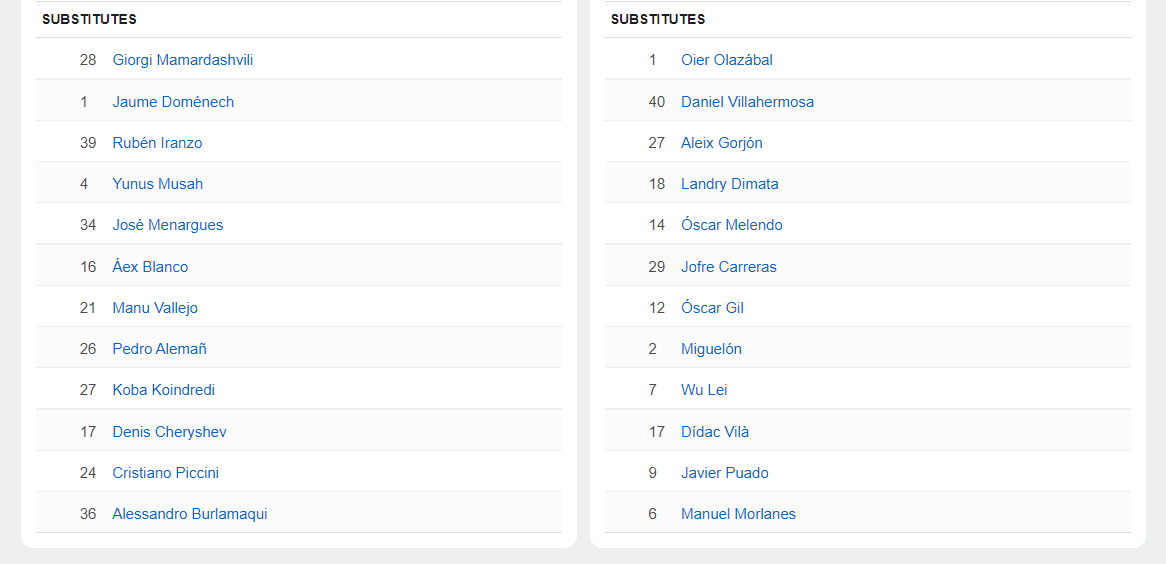The height and width of the screenshot is (564, 1166).
Task: Click the Denis Cheryshev link
Action: 169,432
